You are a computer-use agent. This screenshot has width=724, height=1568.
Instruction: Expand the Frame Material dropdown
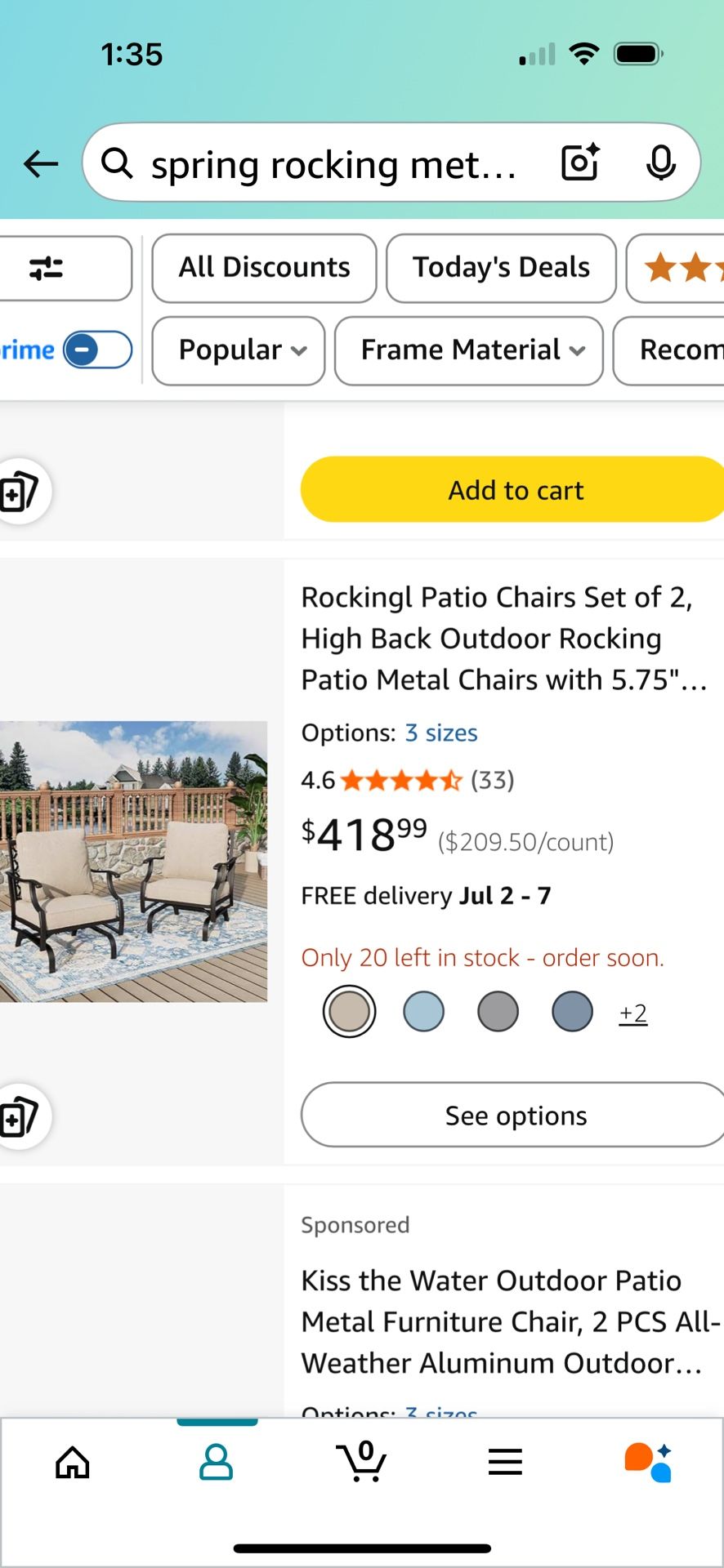tap(469, 350)
